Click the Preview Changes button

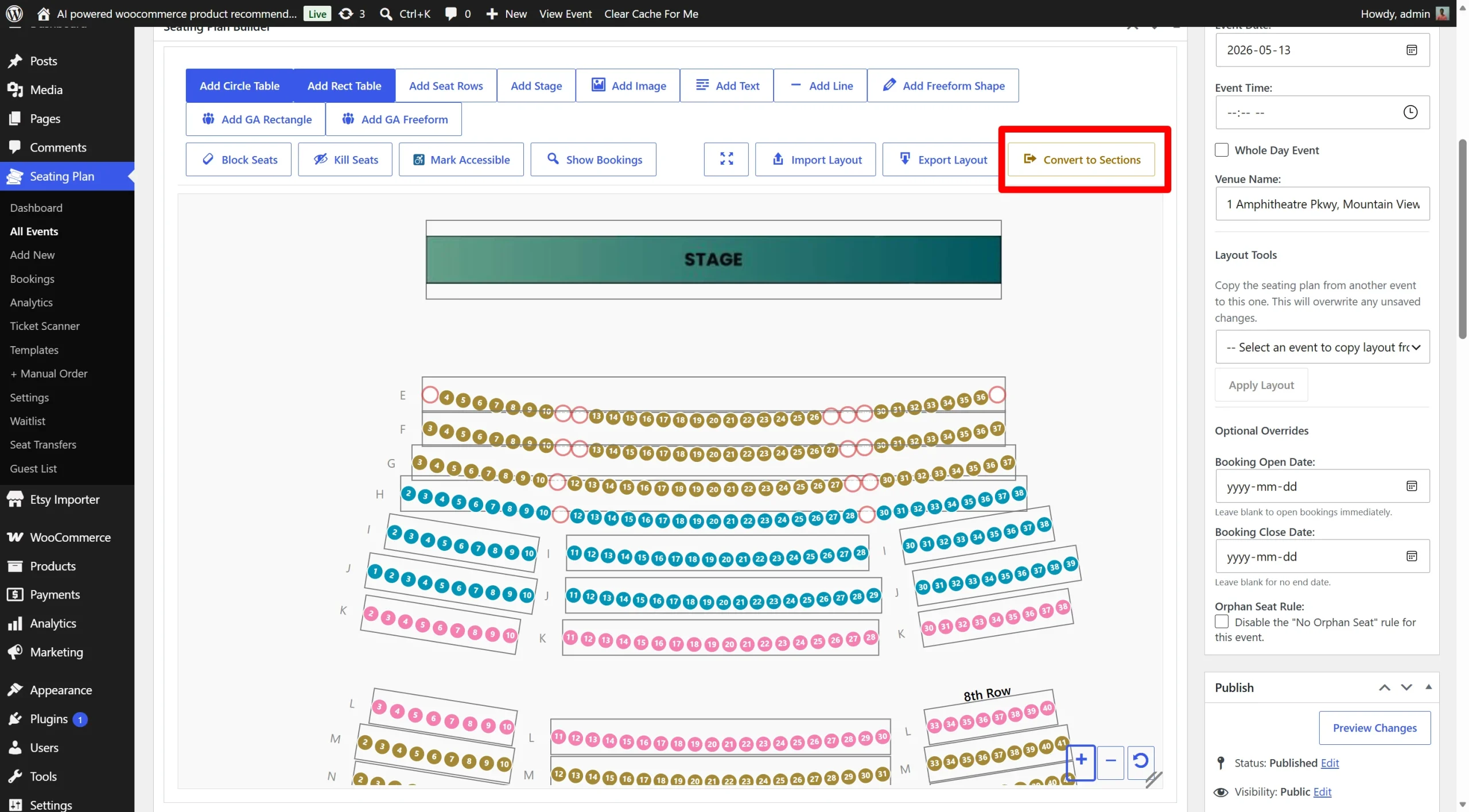click(x=1374, y=728)
